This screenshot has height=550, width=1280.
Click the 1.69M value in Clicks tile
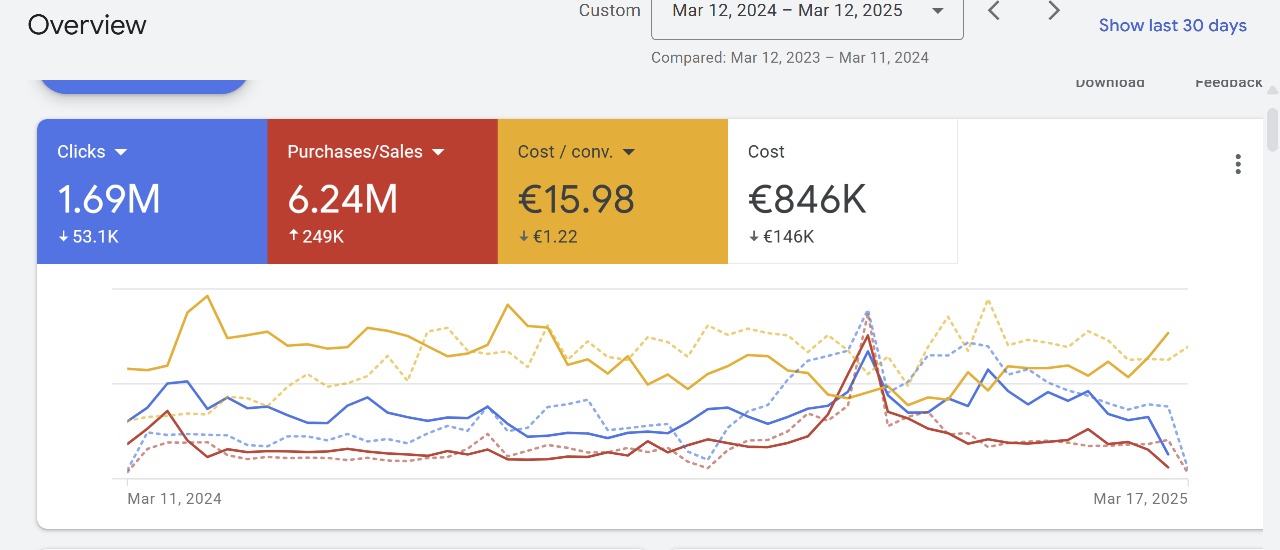[109, 199]
